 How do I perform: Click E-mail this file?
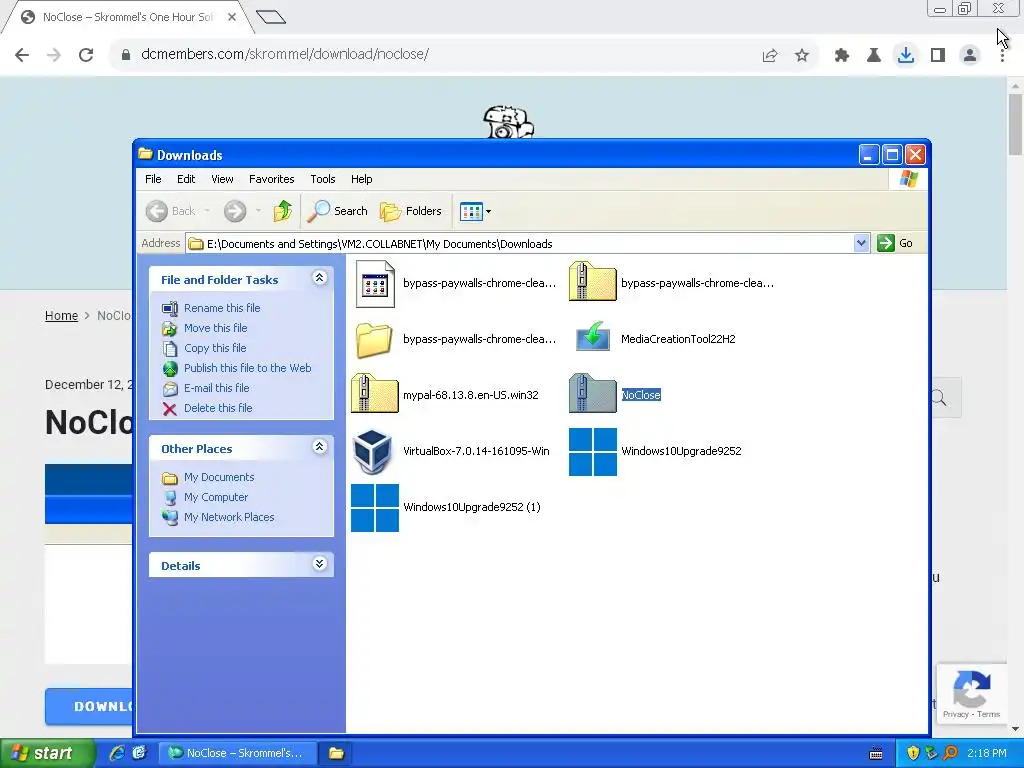216,388
